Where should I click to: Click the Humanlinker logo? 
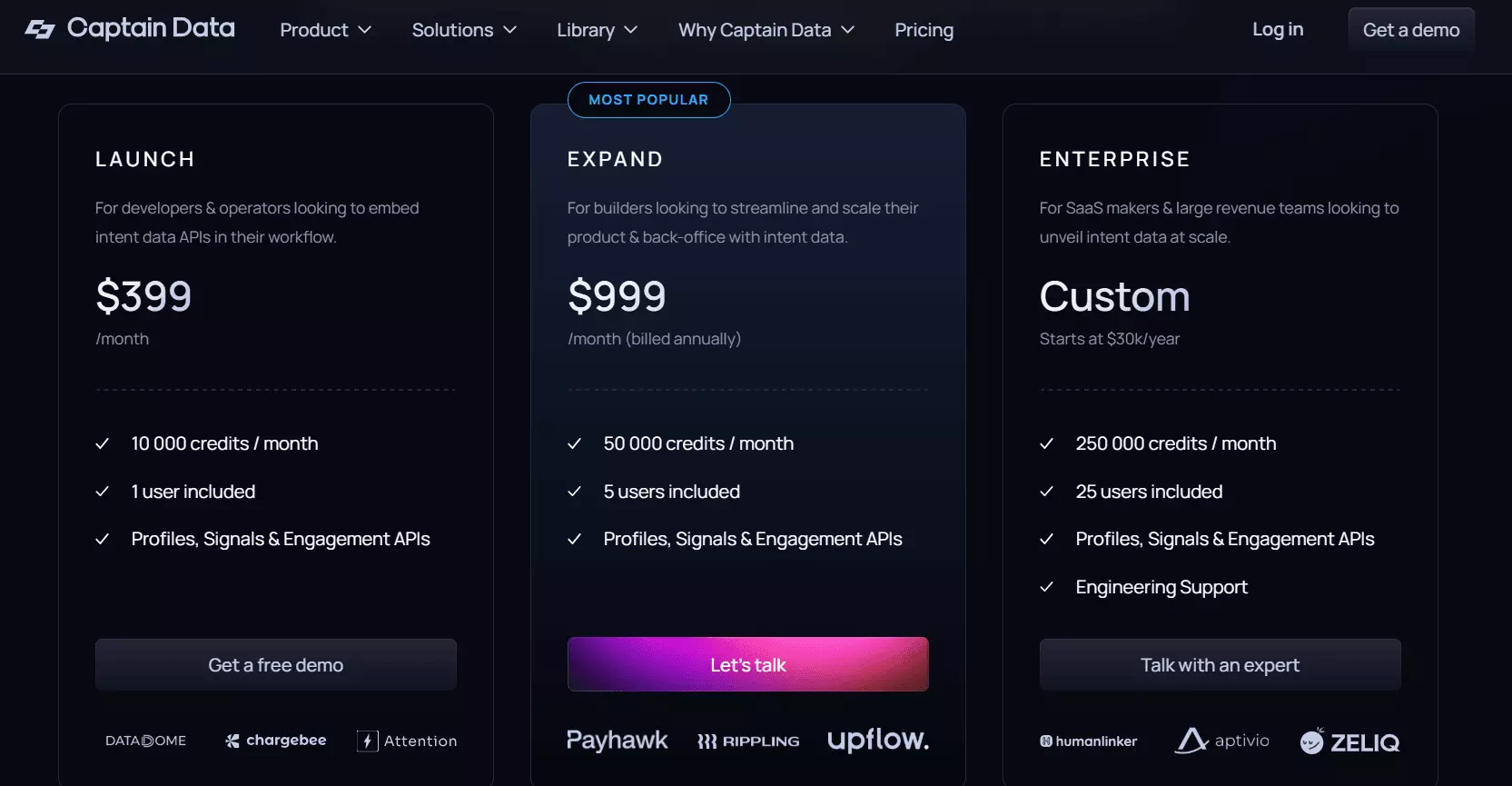pos(1088,741)
